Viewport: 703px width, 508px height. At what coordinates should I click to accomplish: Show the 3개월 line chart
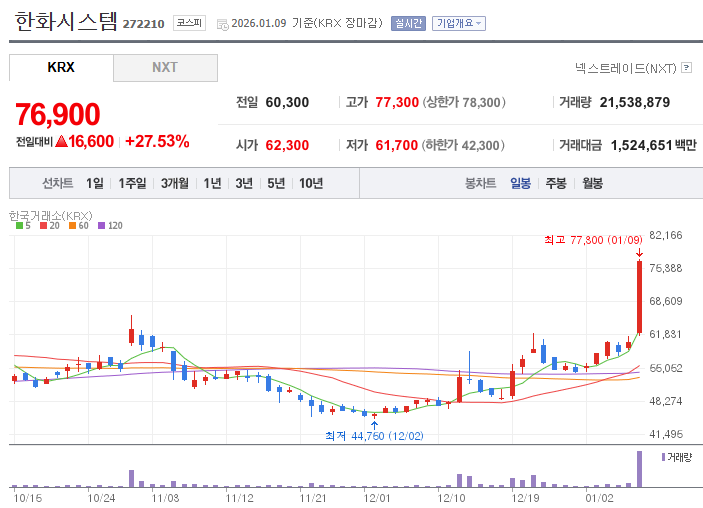(174, 183)
